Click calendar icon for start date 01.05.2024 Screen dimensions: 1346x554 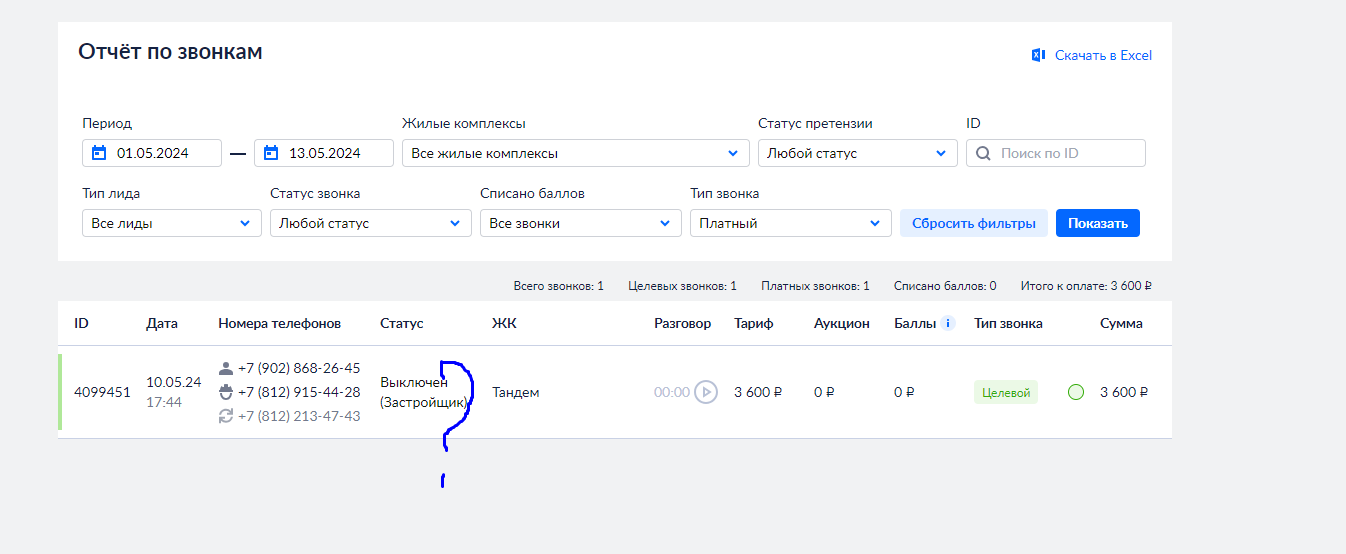pos(98,153)
